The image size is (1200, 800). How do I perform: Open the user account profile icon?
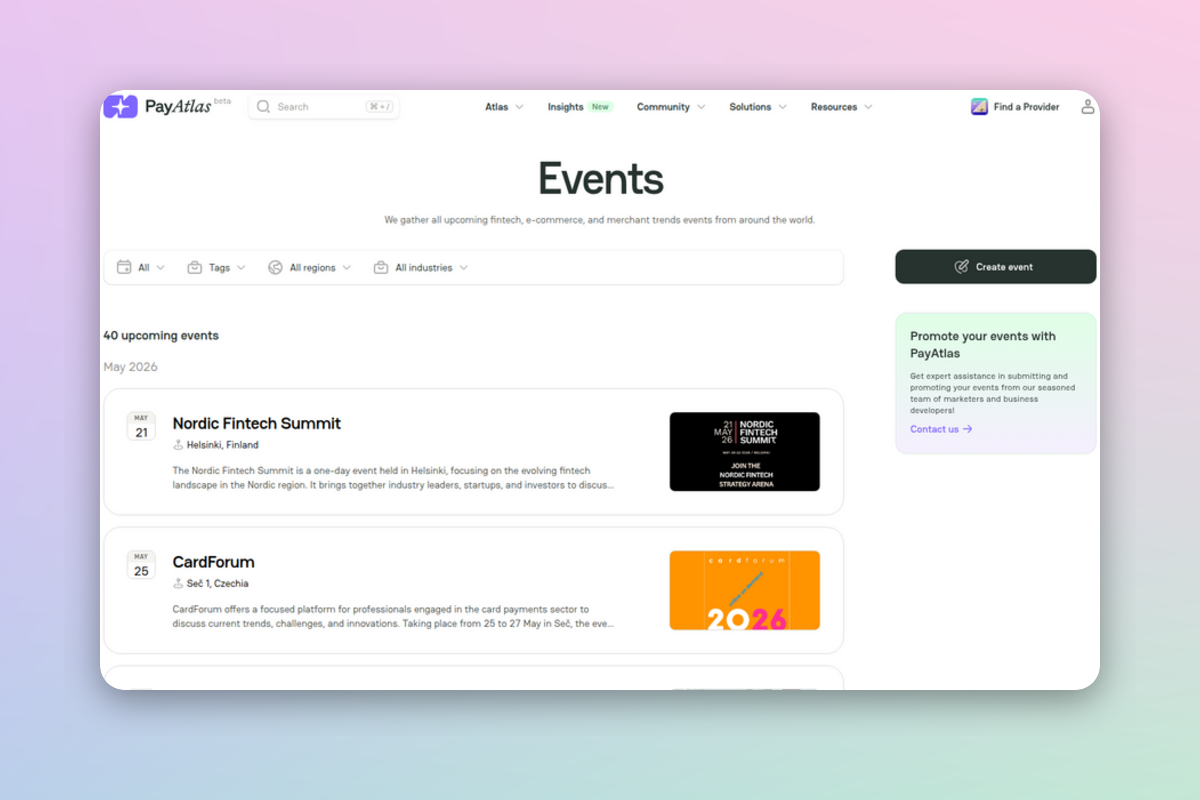click(1088, 106)
